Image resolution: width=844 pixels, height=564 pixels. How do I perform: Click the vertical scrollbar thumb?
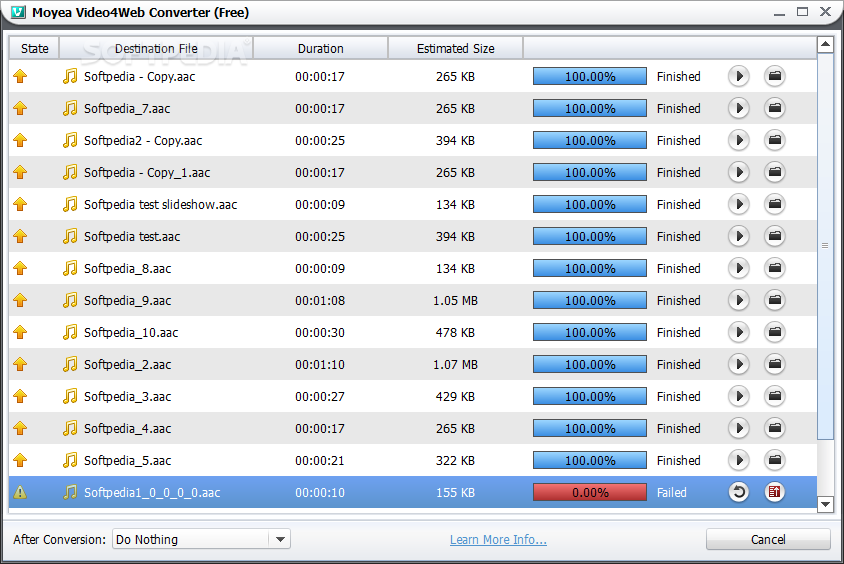(825, 246)
